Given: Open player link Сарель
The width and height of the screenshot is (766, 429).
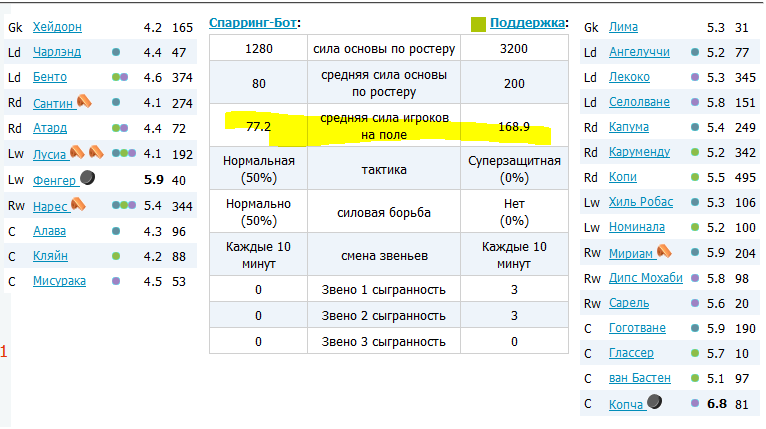Looking at the screenshot, I should point(629,303).
